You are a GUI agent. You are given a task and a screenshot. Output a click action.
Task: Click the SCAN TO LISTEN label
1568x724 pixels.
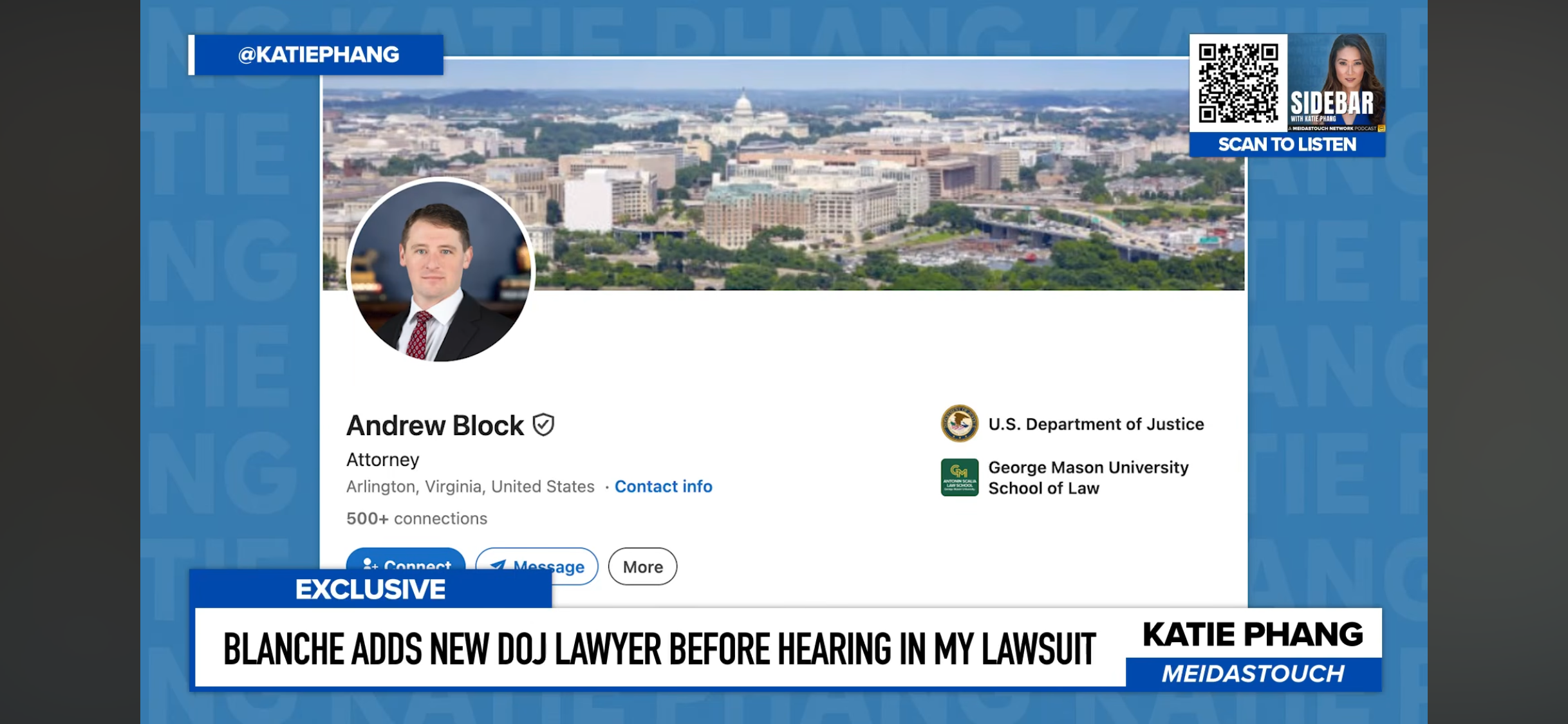(x=1287, y=144)
